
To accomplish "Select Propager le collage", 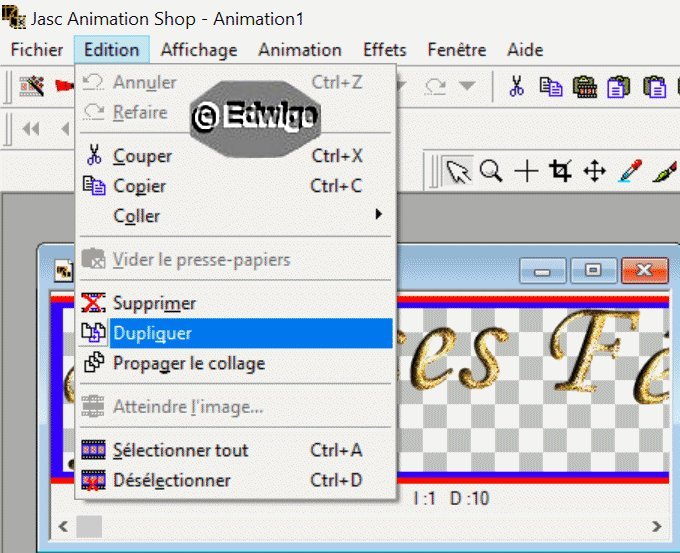I will (x=236, y=363).
